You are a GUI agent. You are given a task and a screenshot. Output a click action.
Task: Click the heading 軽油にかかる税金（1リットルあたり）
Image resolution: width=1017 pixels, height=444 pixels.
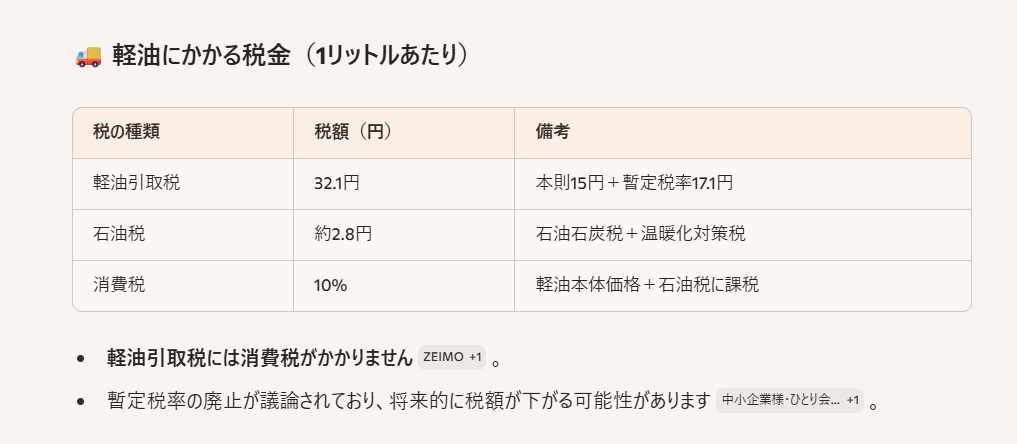pos(290,57)
